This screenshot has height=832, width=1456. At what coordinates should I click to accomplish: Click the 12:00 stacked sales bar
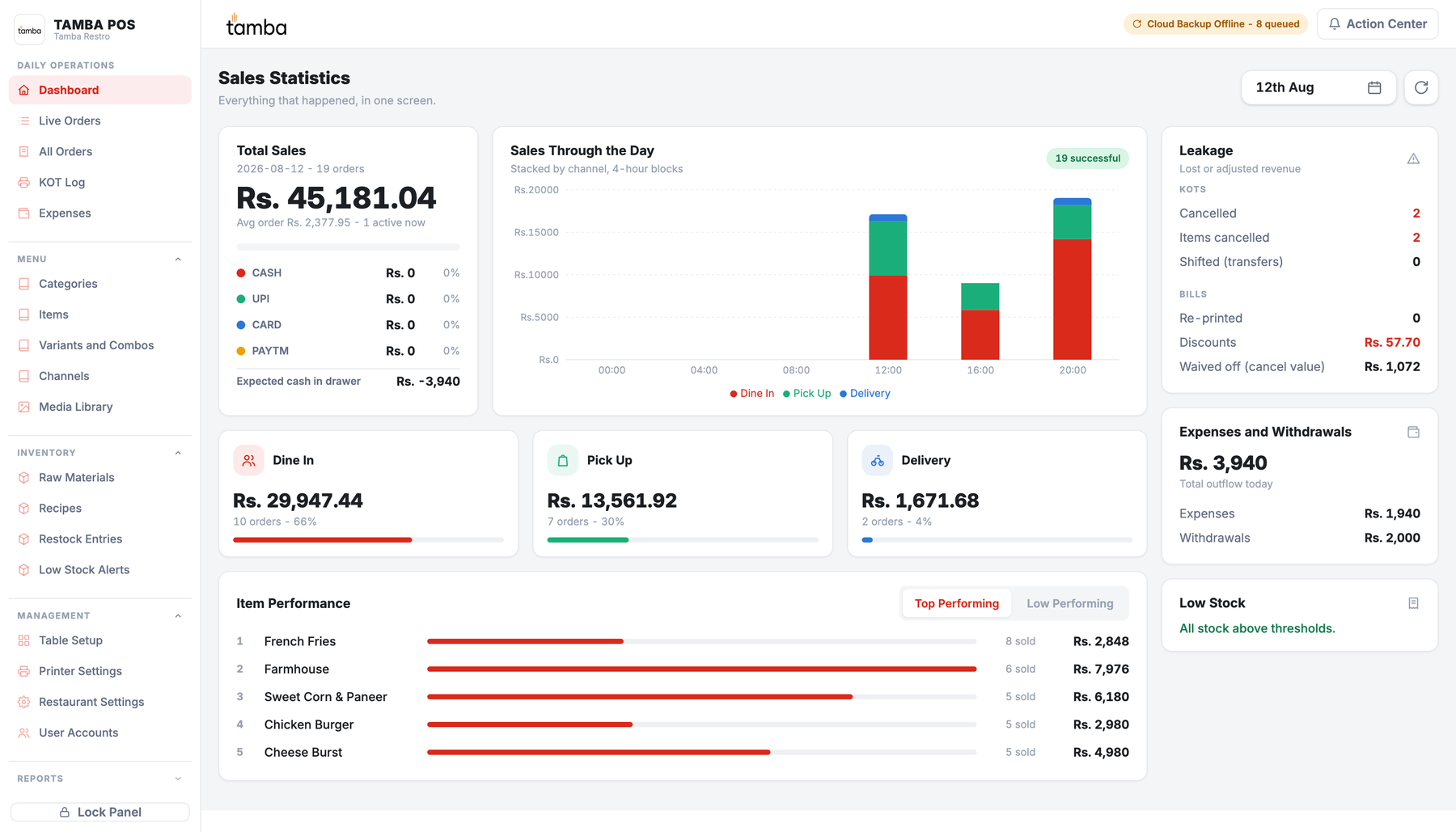888,287
